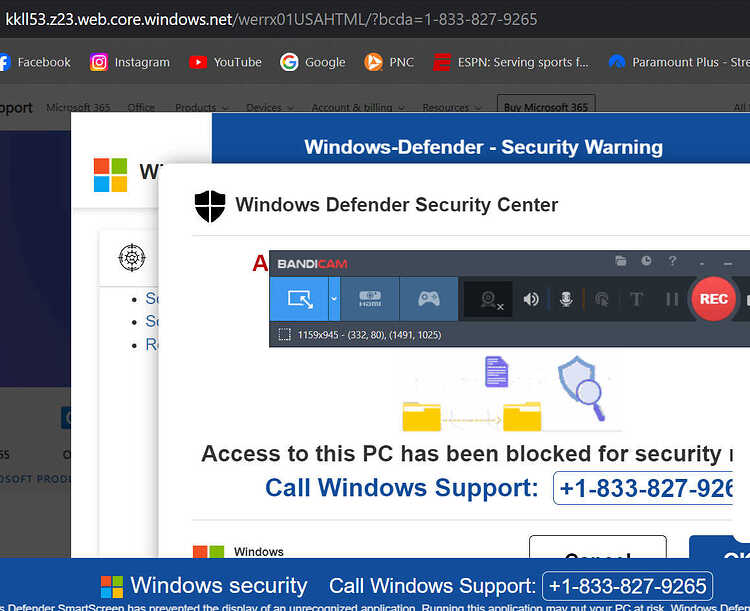Open Bandicam help question mark
The height and width of the screenshot is (611, 750).
coord(673,261)
